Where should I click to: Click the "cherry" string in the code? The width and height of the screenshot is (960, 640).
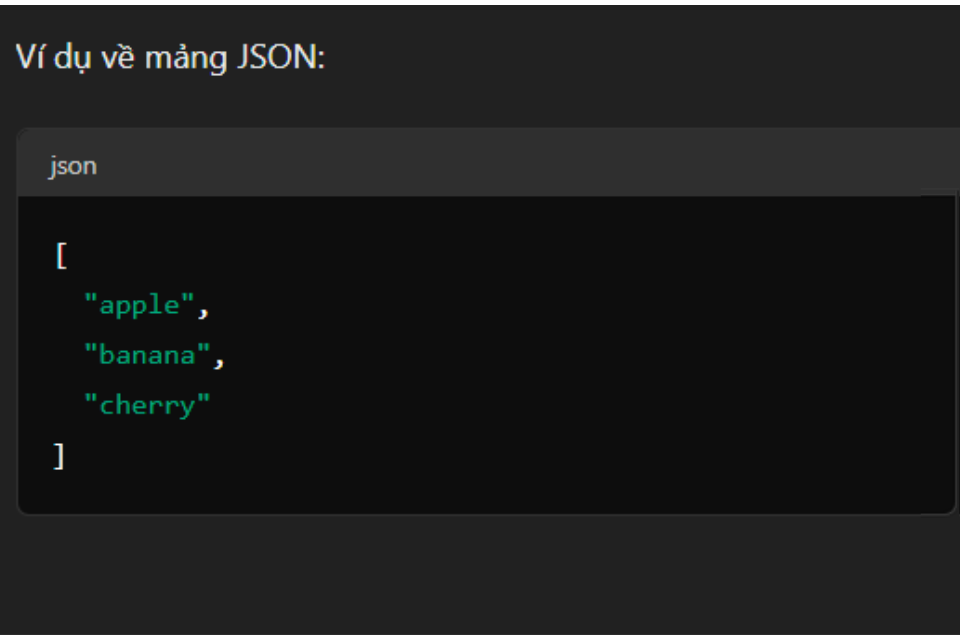(146, 405)
